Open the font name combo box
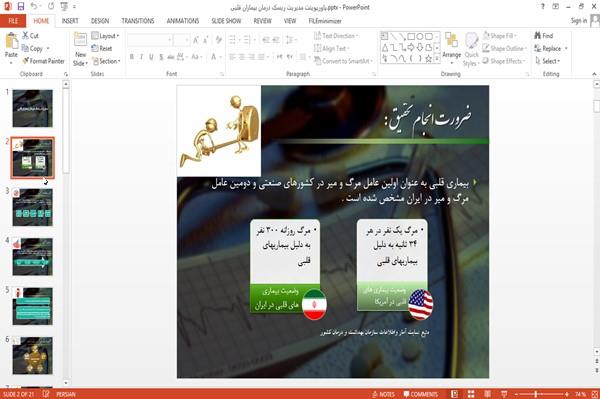The image size is (600, 399). pos(149,40)
